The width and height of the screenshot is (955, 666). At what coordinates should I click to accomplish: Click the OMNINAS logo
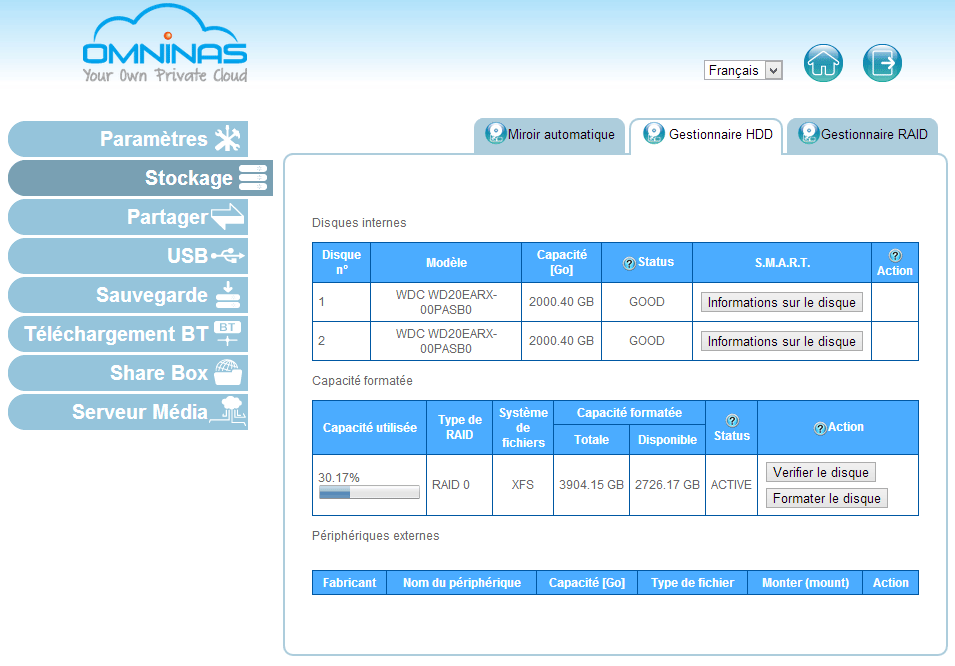coord(164,43)
